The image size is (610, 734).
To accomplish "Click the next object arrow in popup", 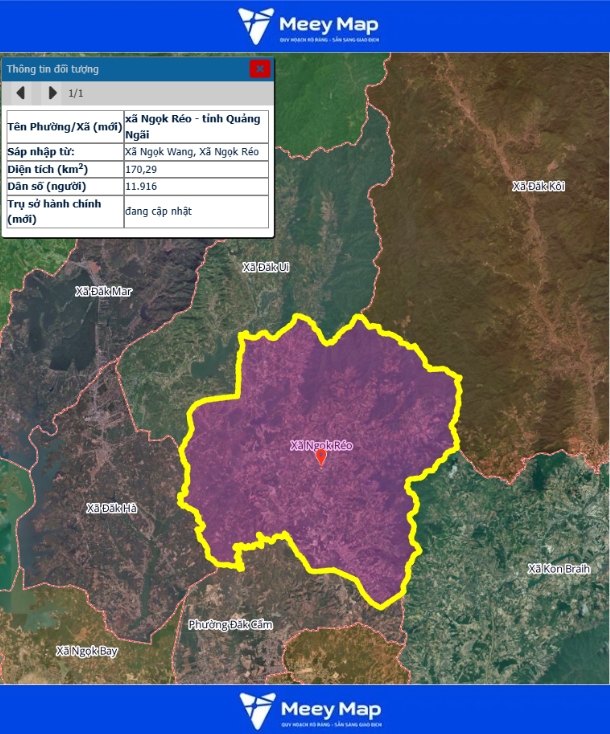I will (x=52, y=93).
